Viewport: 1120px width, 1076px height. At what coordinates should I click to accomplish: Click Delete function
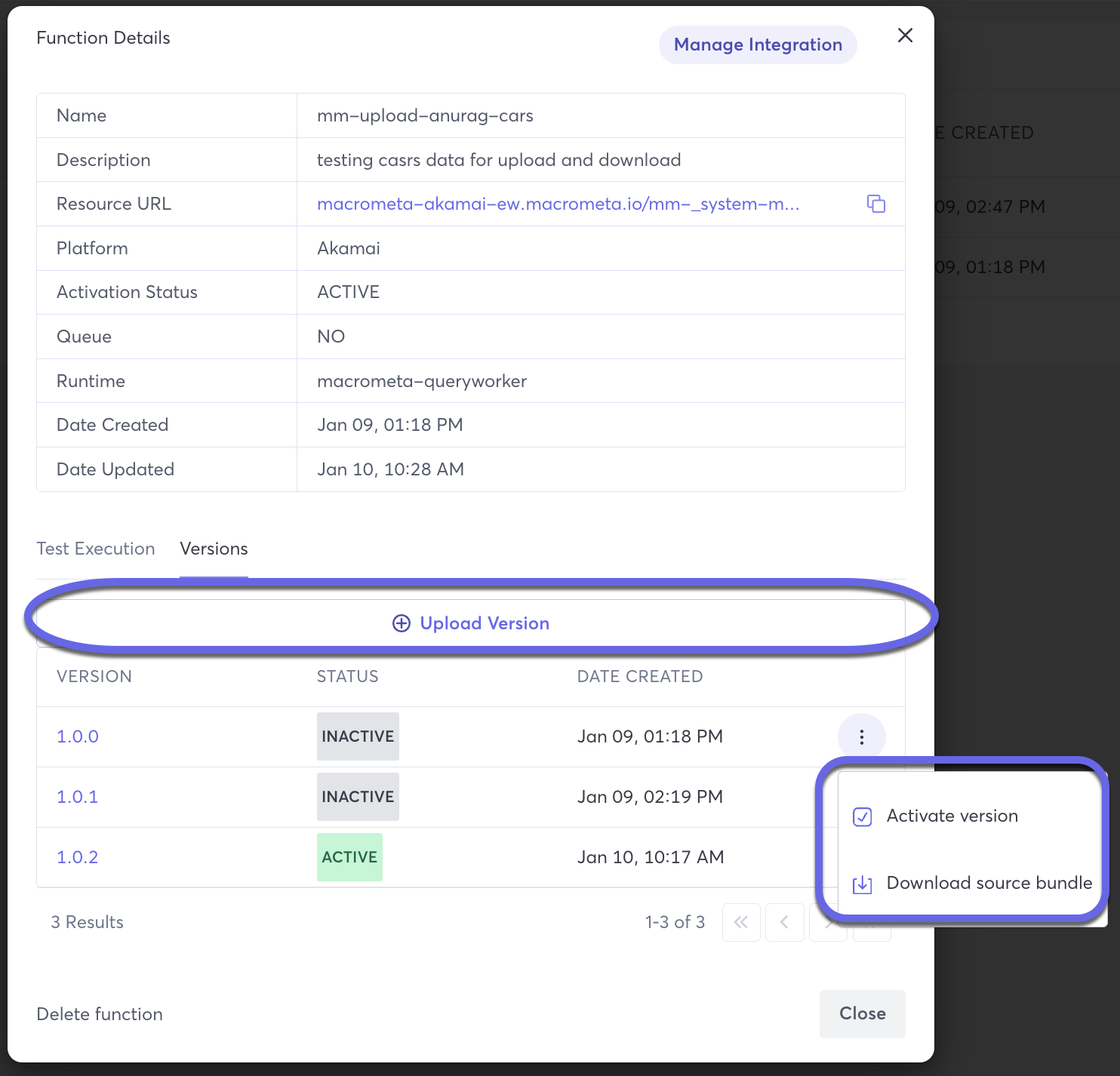click(100, 1014)
